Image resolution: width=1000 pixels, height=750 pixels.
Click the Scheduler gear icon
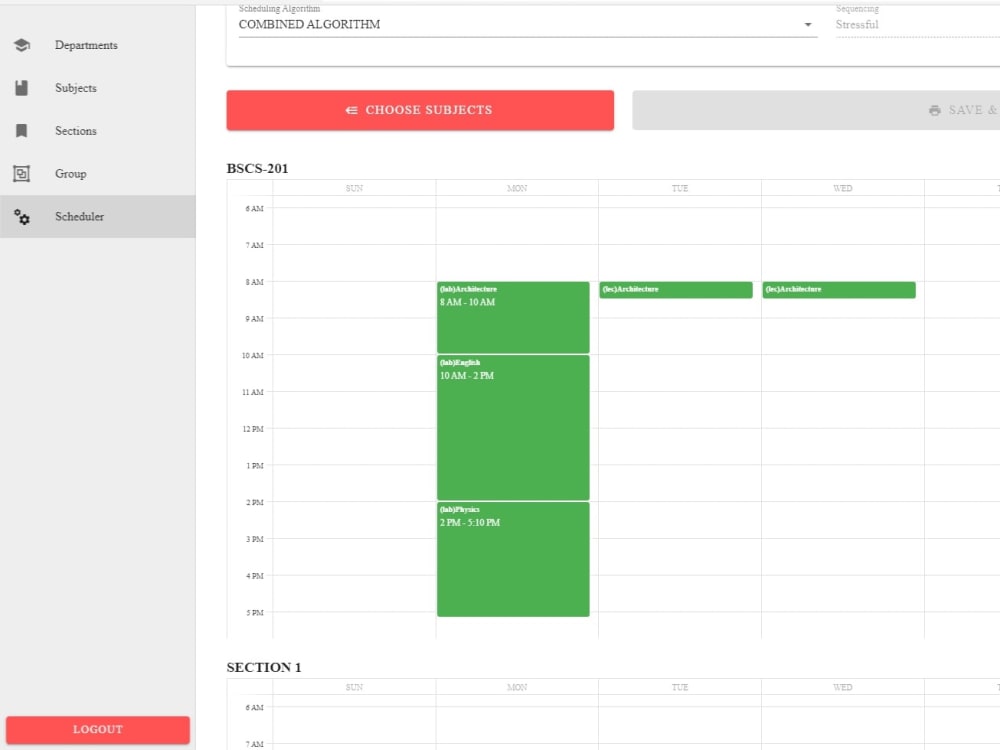coord(22,216)
